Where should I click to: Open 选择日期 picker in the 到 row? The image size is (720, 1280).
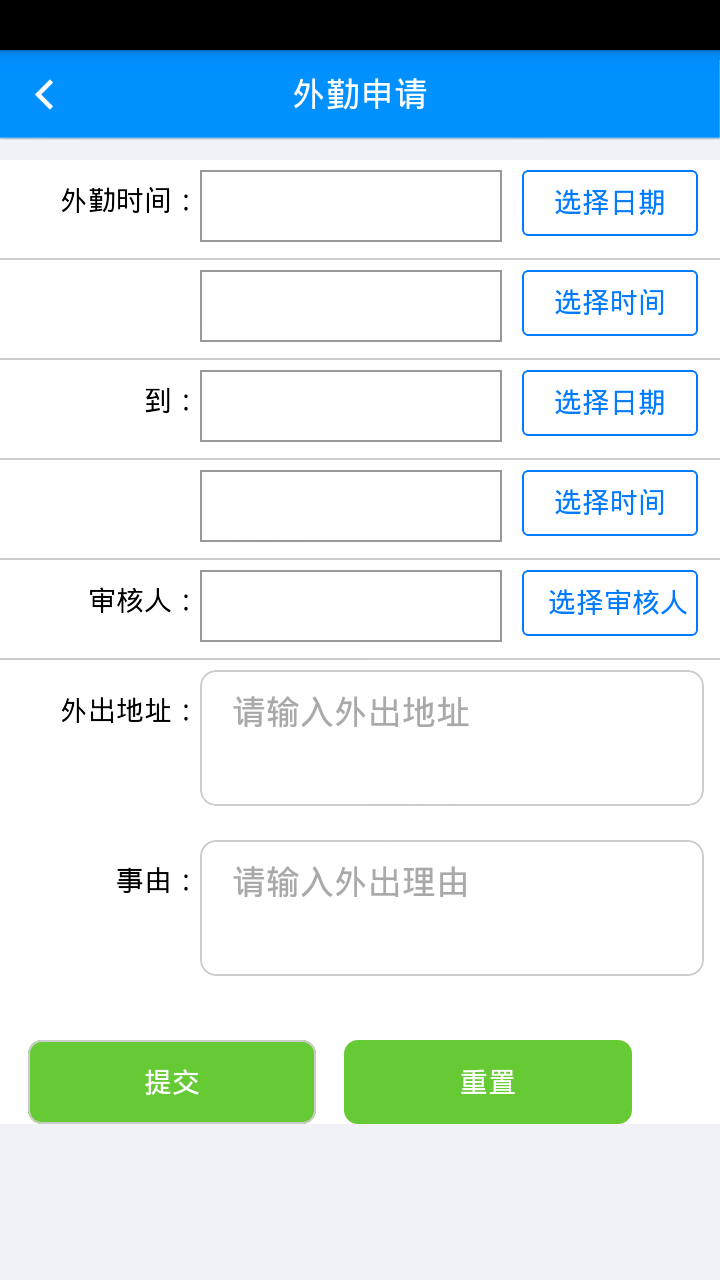click(x=609, y=403)
